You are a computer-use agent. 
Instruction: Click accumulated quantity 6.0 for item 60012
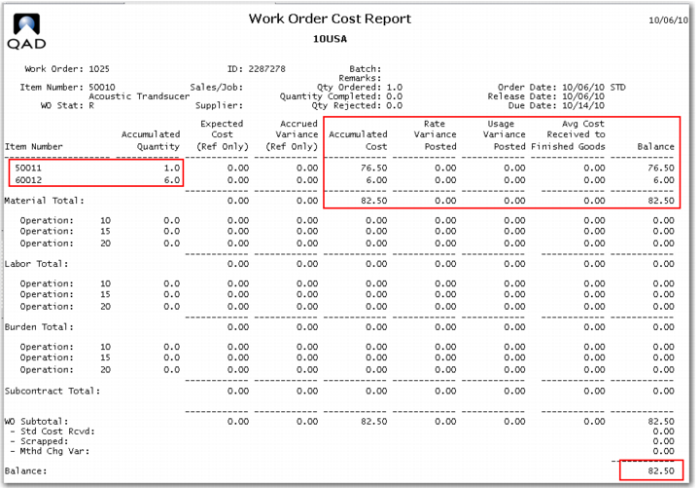point(172,180)
